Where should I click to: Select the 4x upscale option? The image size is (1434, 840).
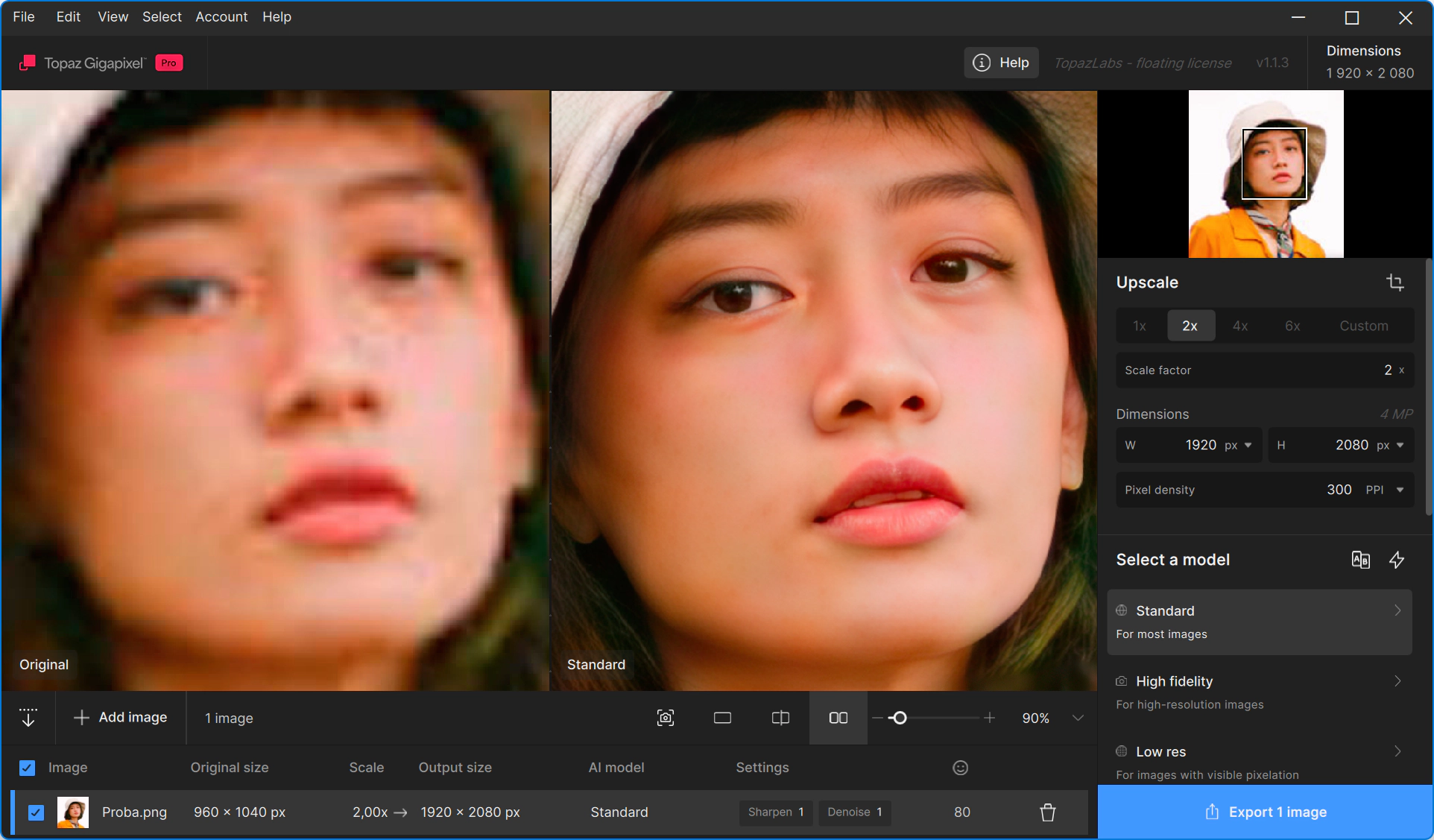[x=1239, y=326]
